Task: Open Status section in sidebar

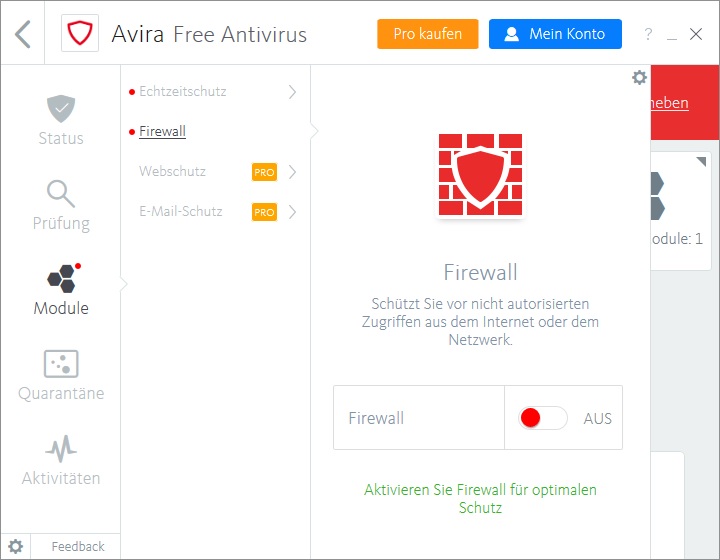Action: [x=61, y=120]
